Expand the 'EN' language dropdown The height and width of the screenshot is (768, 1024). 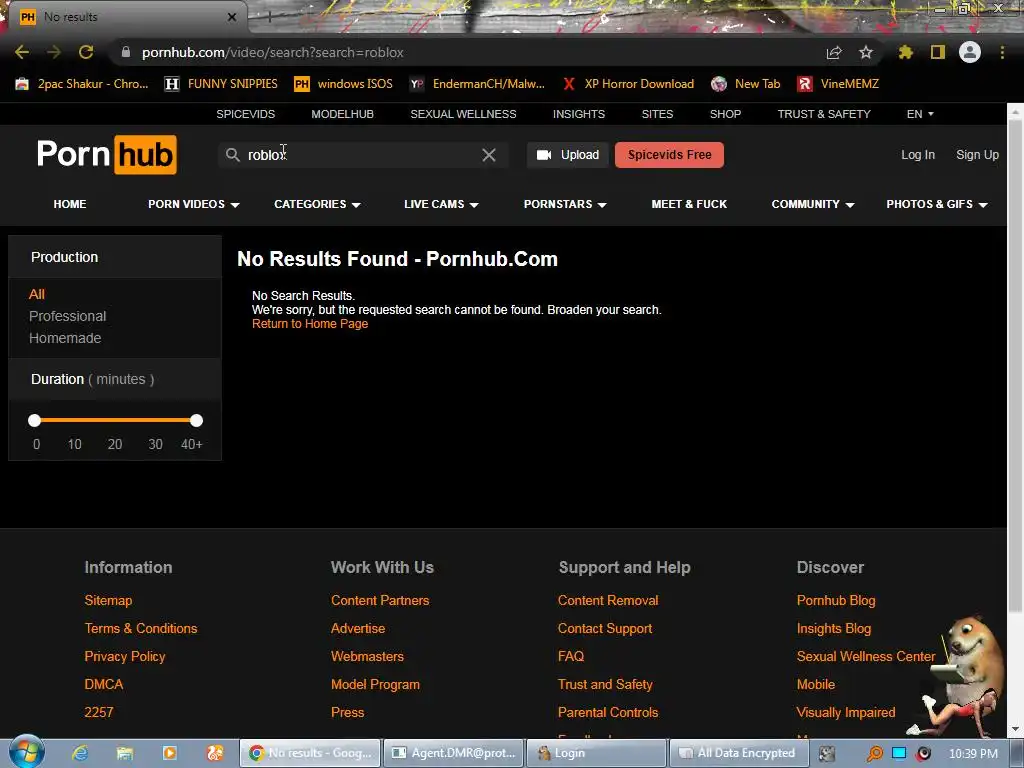tap(920, 114)
